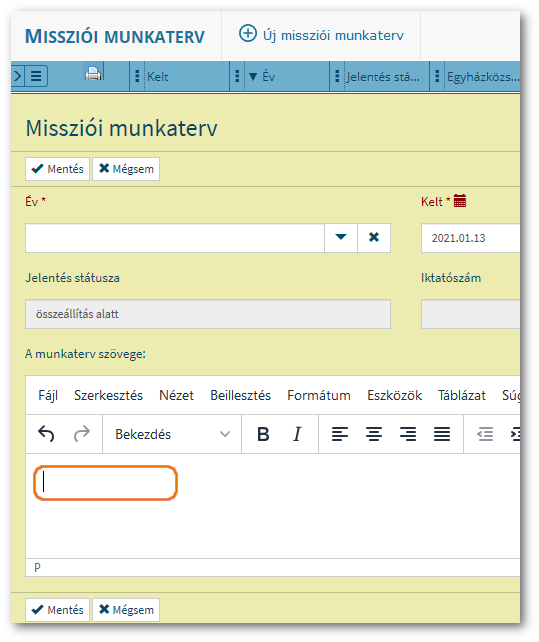Click the redo arrow in editor
539x642 pixels.
pyautogui.click(x=82, y=434)
